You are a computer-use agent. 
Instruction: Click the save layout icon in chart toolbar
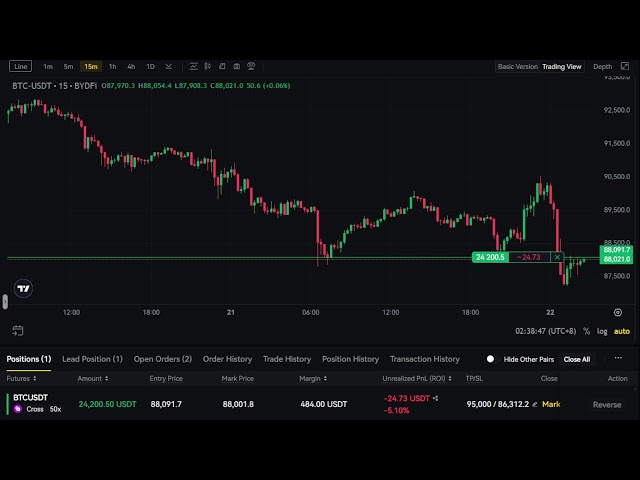(222, 66)
